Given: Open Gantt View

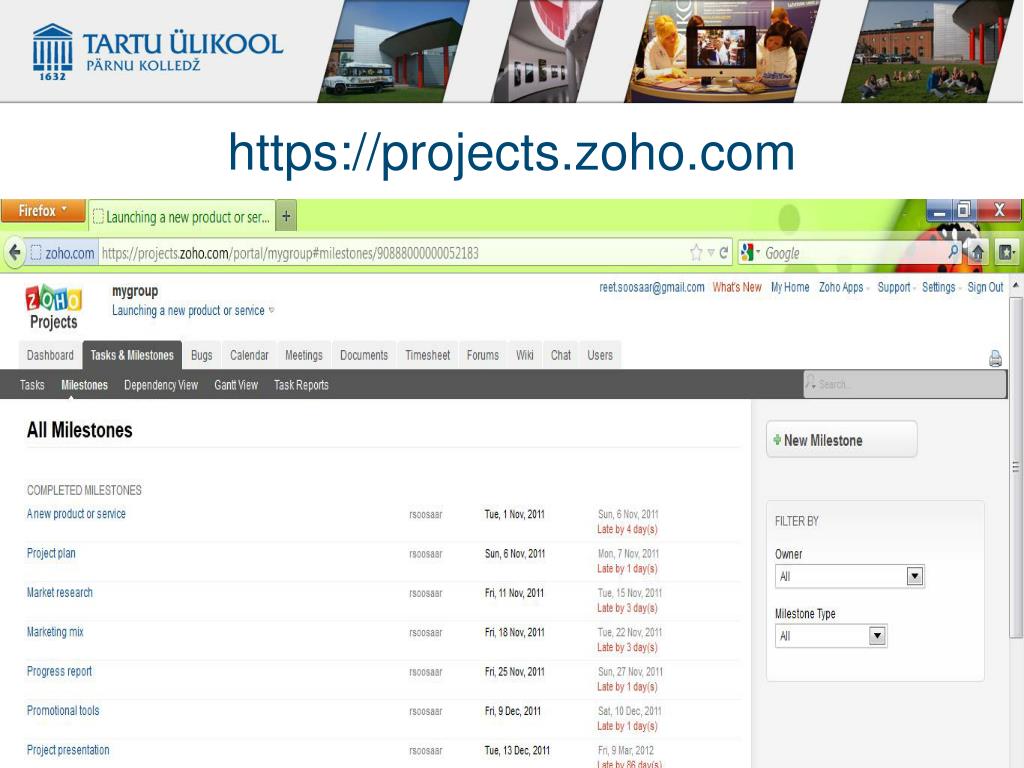Looking at the screenshot, I should click(236, 385).
